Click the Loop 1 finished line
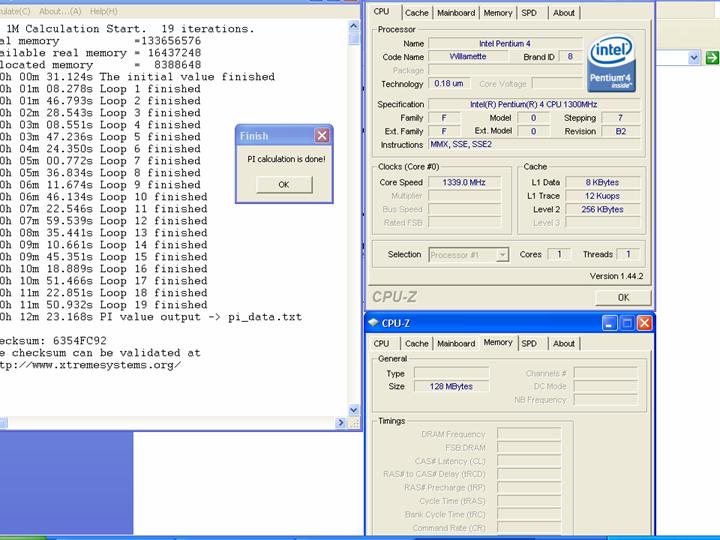 pyautogui.click(x=100, y=89)
